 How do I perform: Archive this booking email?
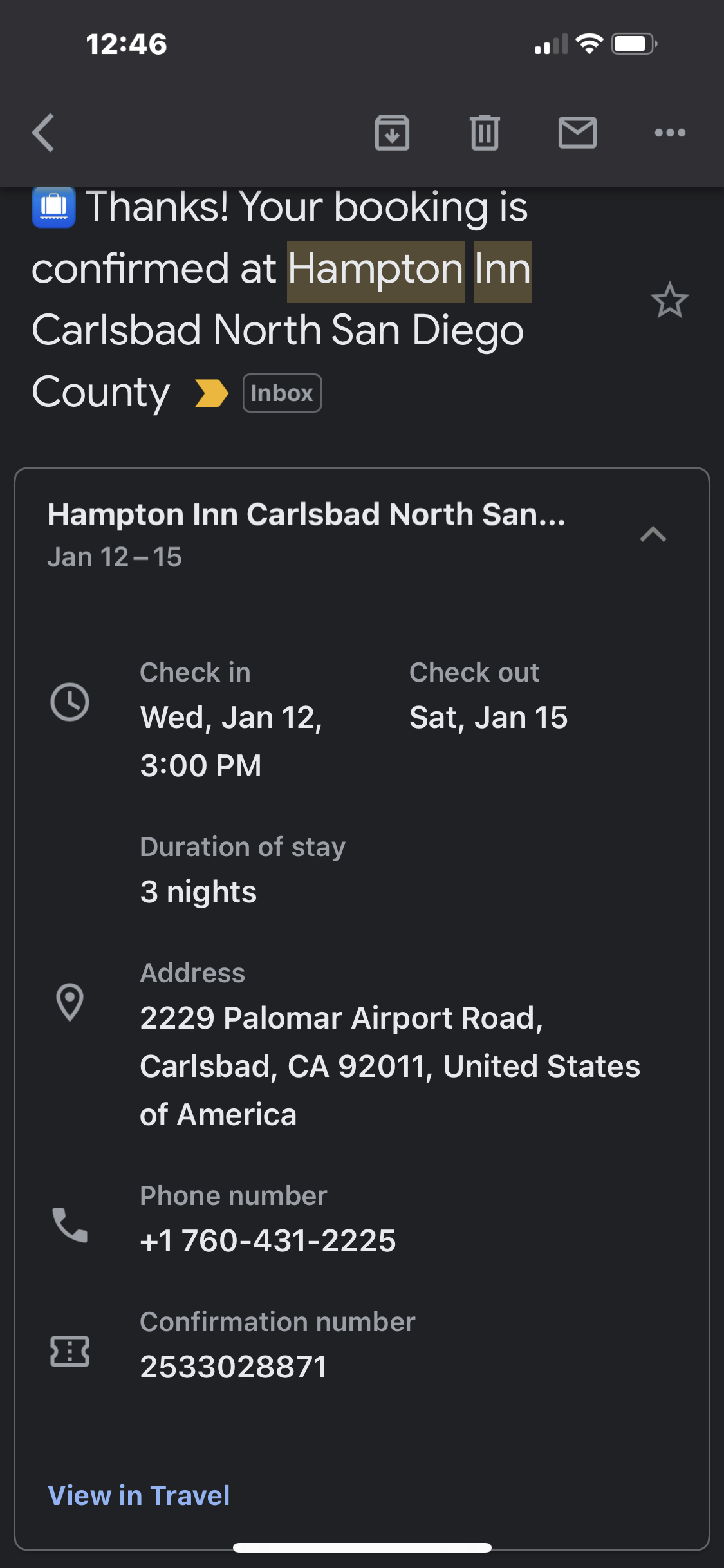coord(392,133)
